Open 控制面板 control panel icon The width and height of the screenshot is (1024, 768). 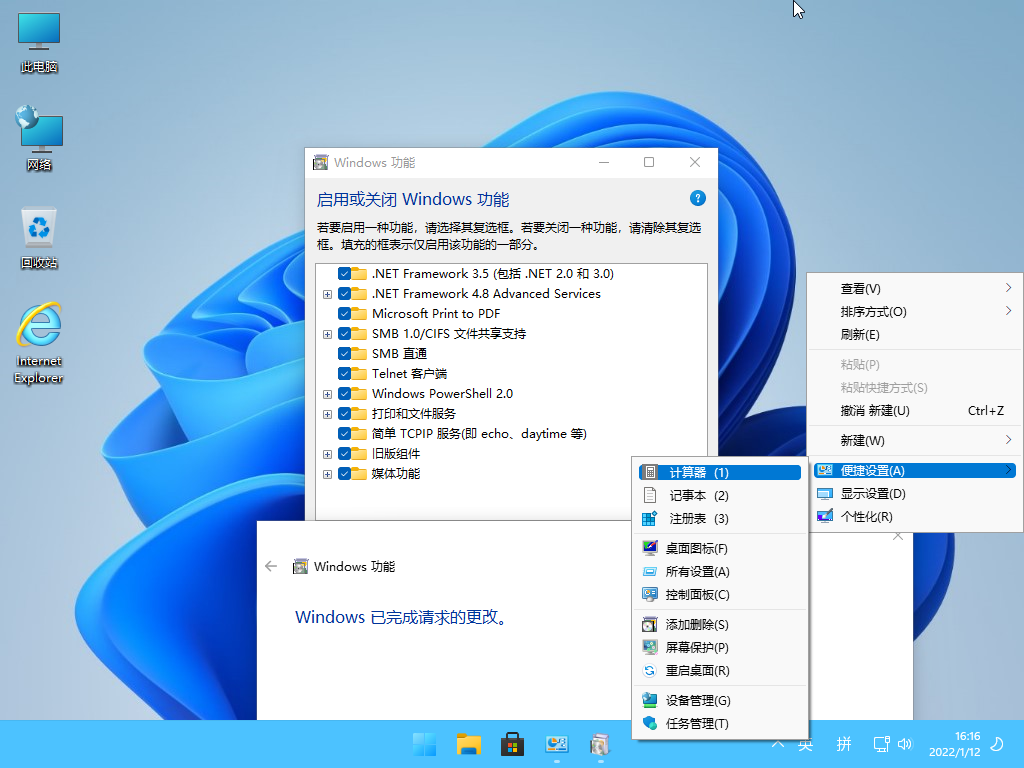(x=650, y=594)
